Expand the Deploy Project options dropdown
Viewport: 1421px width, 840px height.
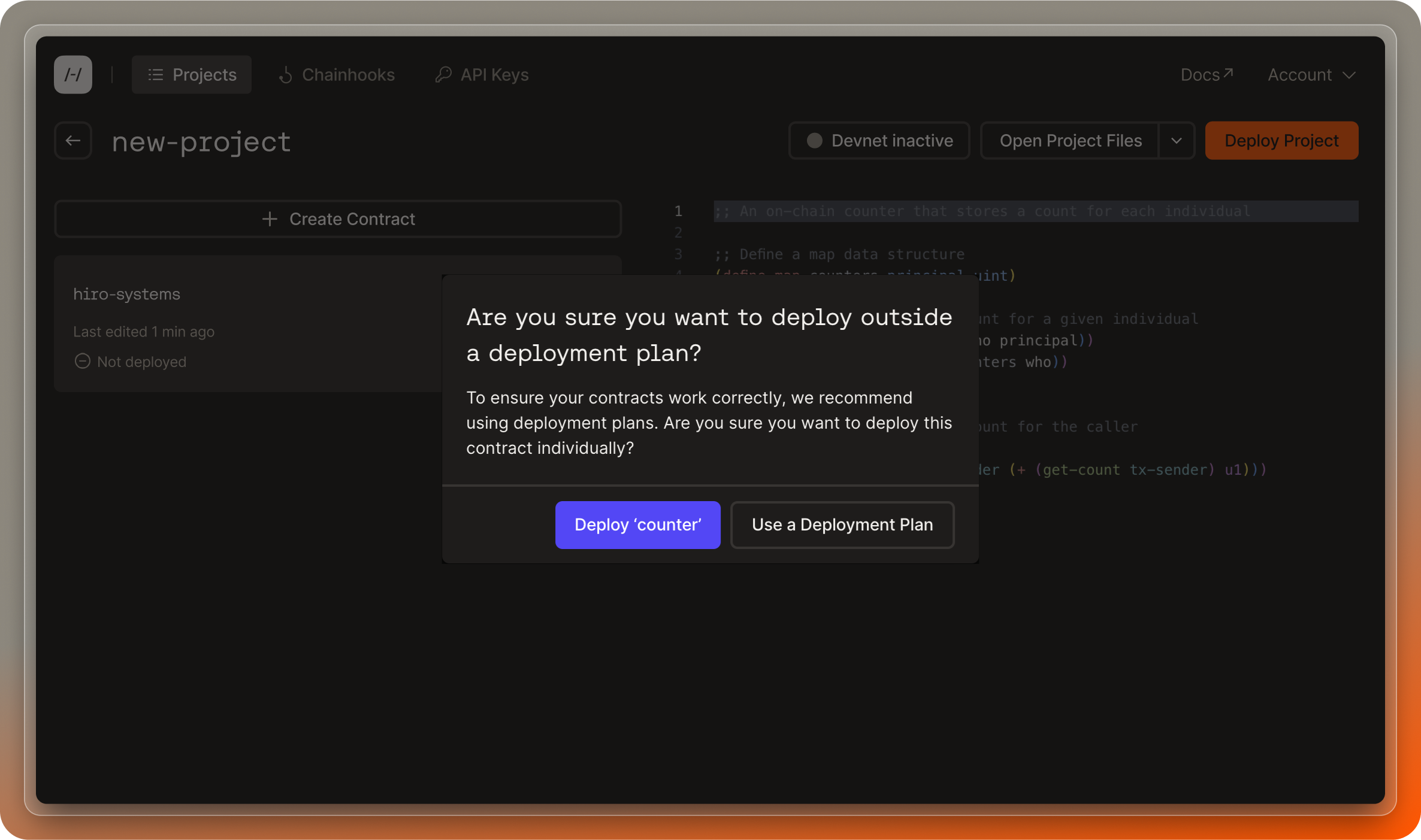coord(1177,140)
